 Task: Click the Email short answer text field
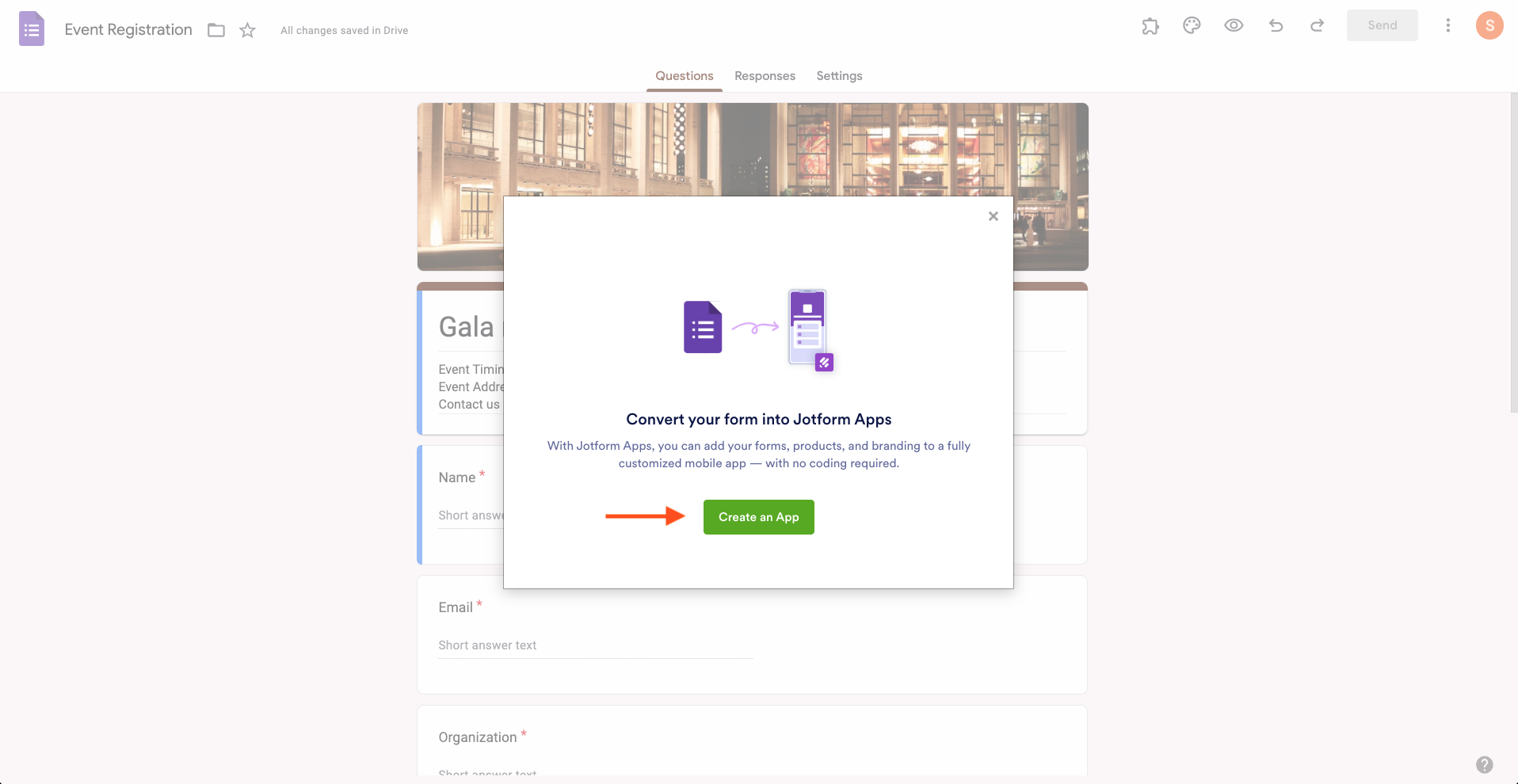point(595,645)
